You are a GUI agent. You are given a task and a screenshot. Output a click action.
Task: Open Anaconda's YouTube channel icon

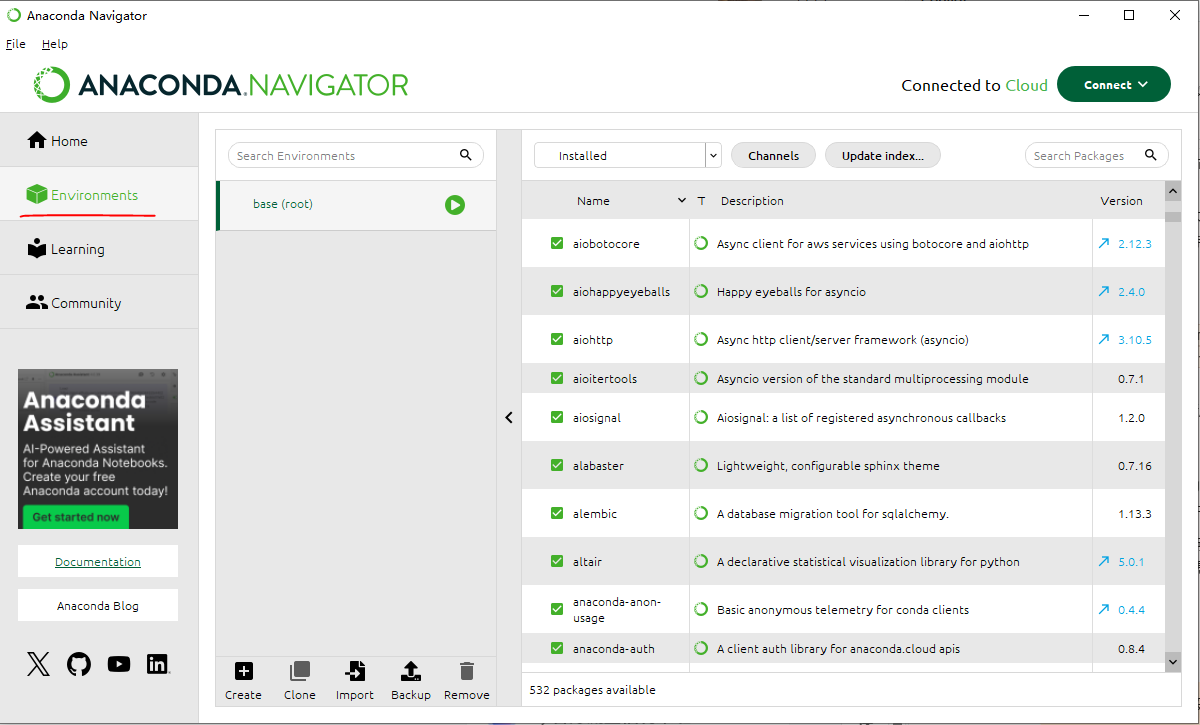click(x=118, y=664)
